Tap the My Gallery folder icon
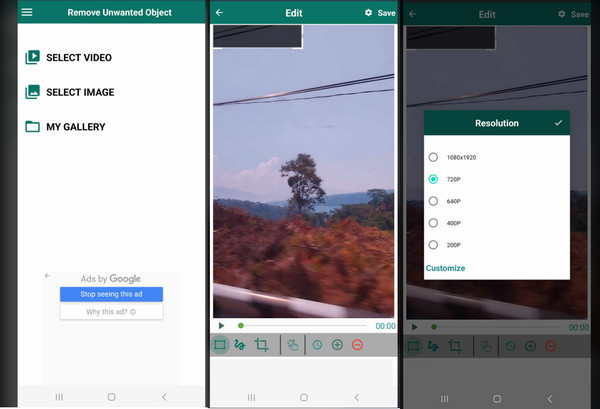Viewport: 600px width, 409px height. pyautogui.click(x=33, y=126)
